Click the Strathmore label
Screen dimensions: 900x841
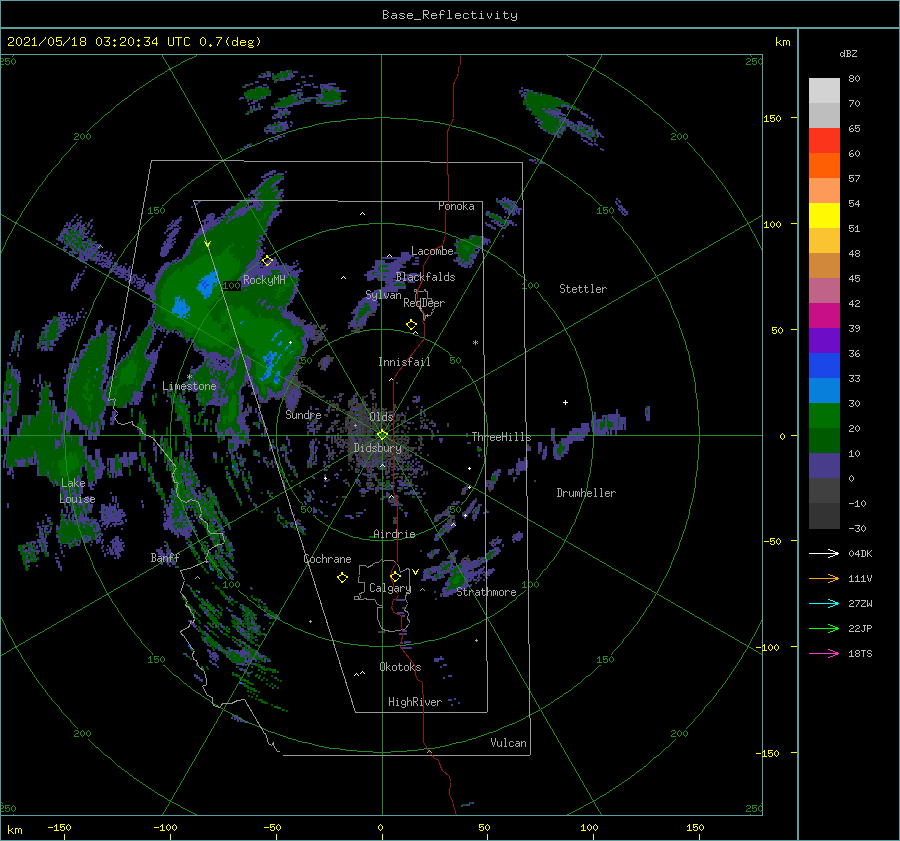(x=486, y=592)
